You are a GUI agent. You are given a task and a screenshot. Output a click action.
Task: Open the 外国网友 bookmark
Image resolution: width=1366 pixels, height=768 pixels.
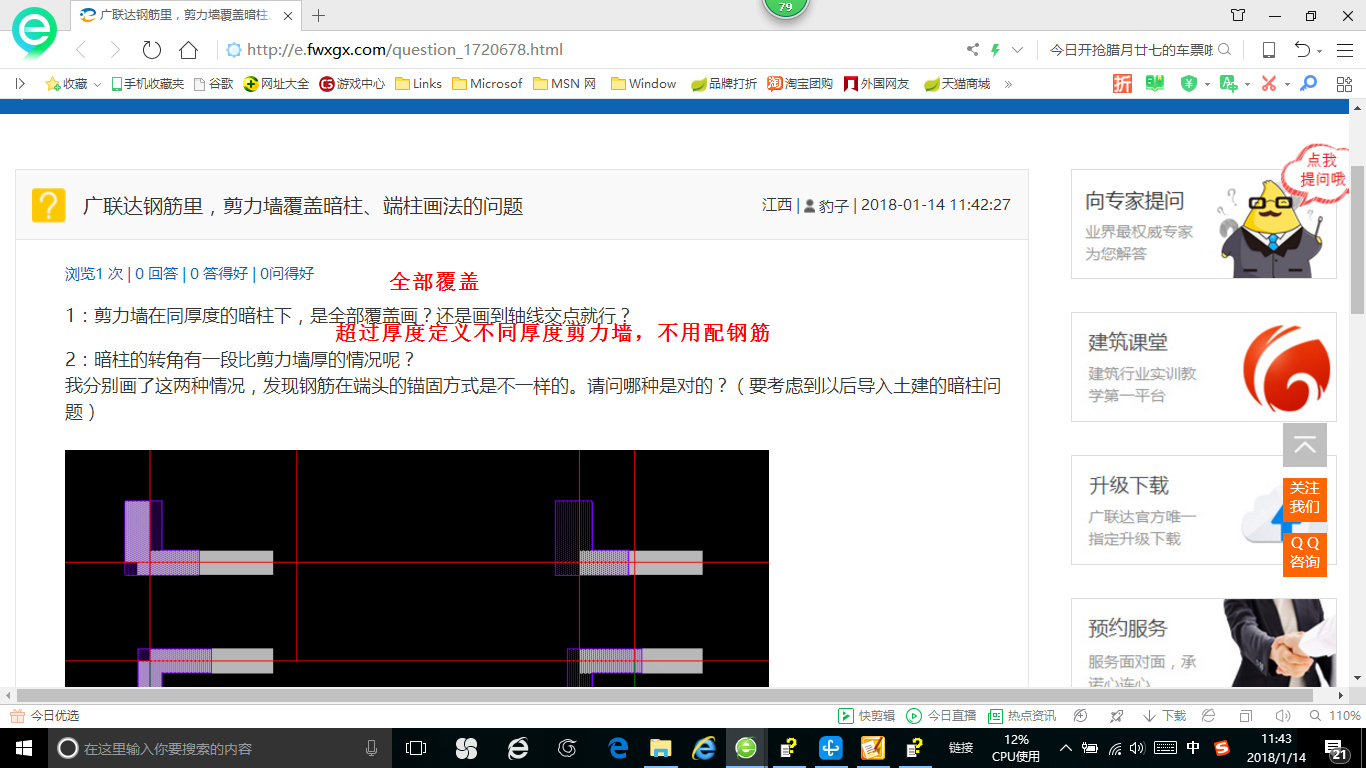(877, 84)
